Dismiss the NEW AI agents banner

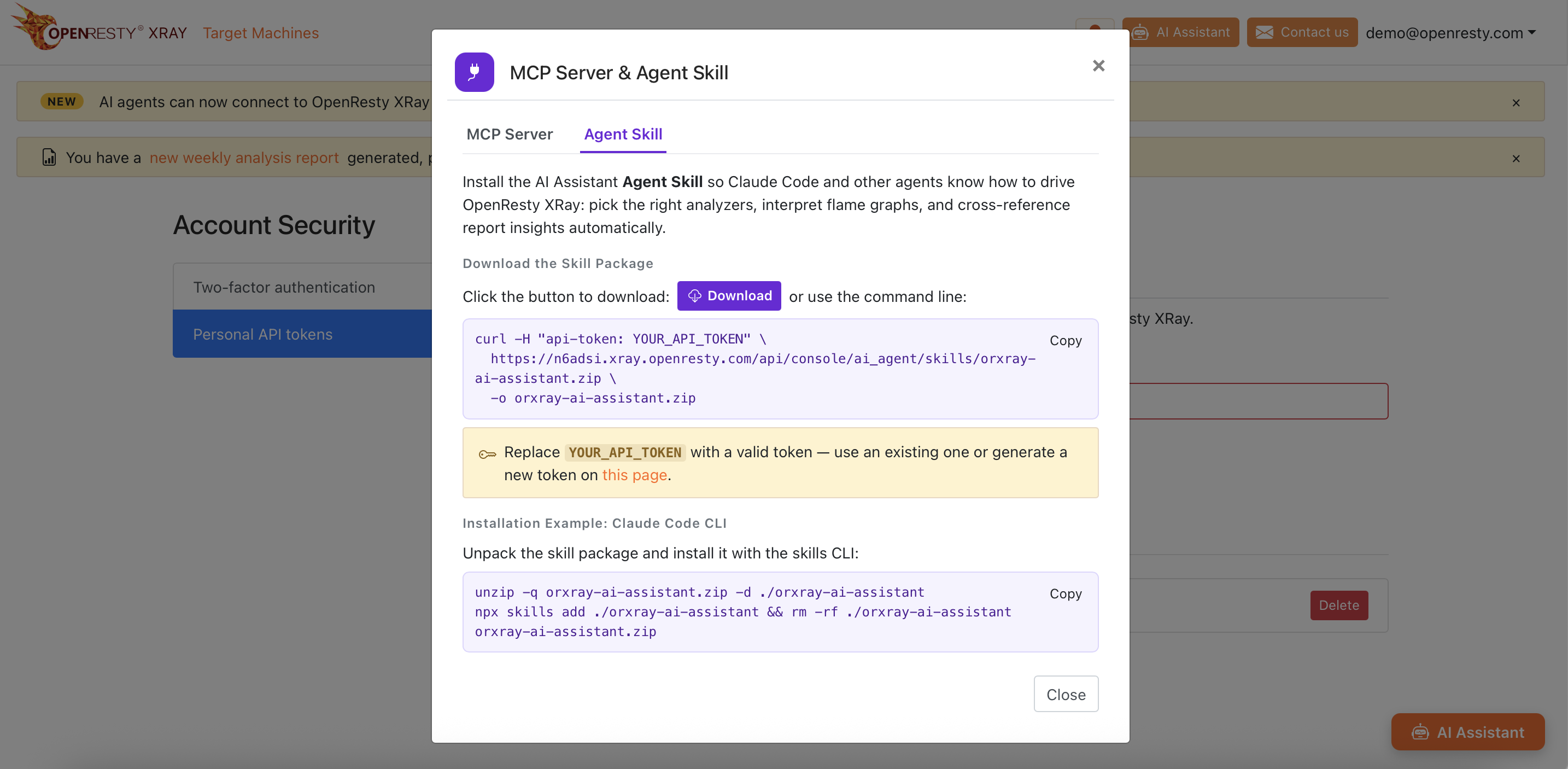tap(1516, 103)
